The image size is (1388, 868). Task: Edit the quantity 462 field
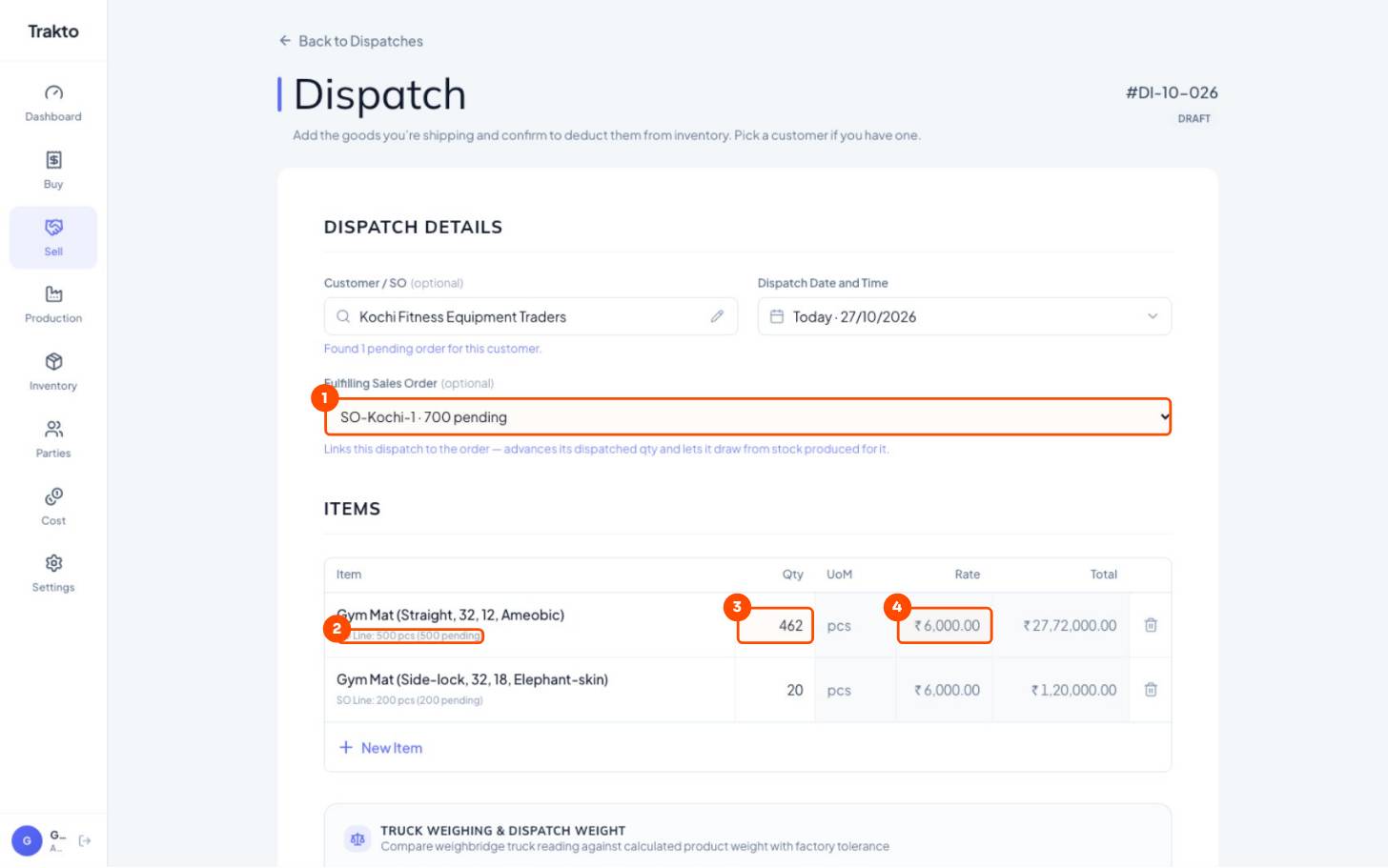pos(775,625)
